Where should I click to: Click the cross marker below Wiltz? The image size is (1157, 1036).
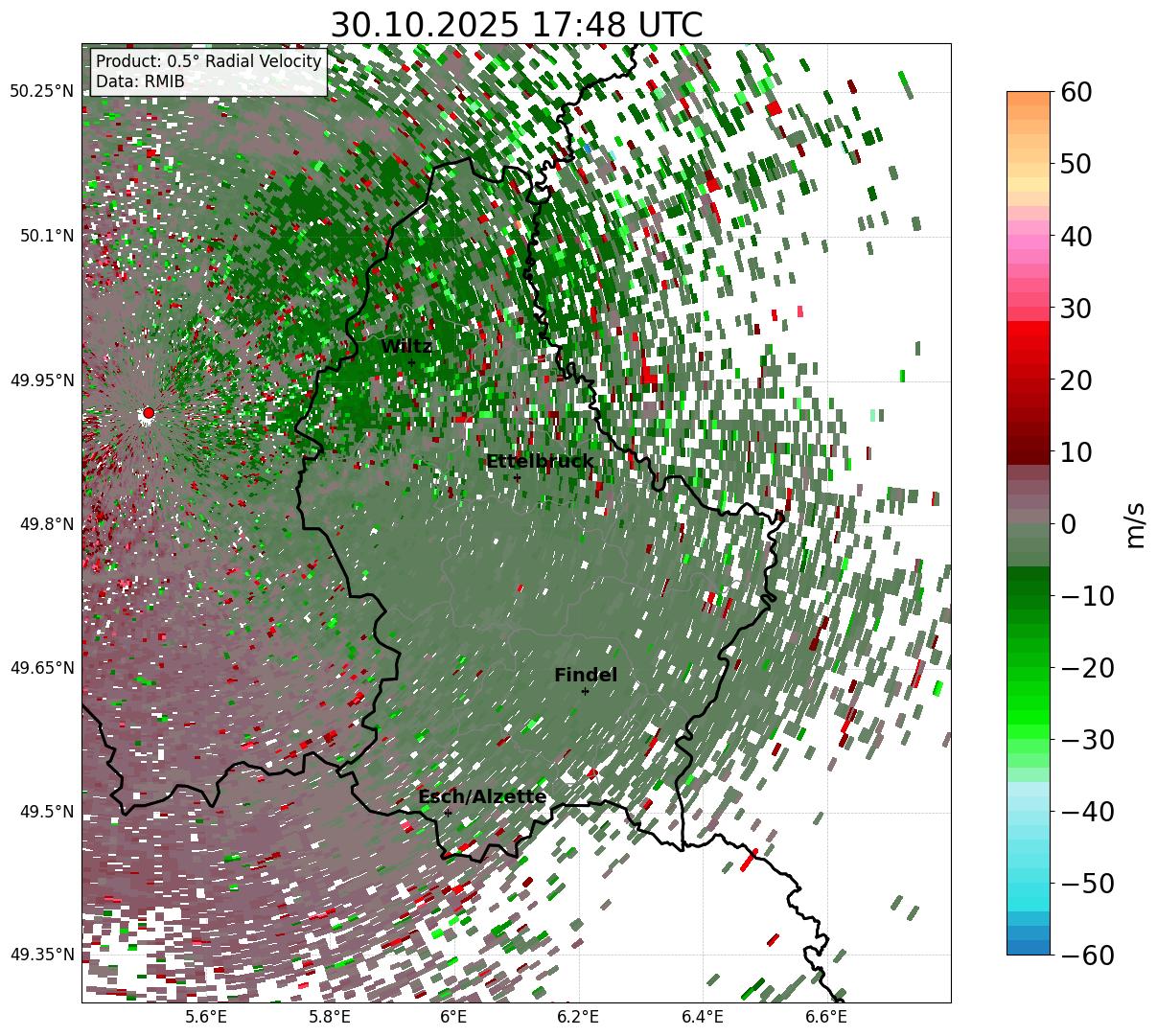coord(411,362)
